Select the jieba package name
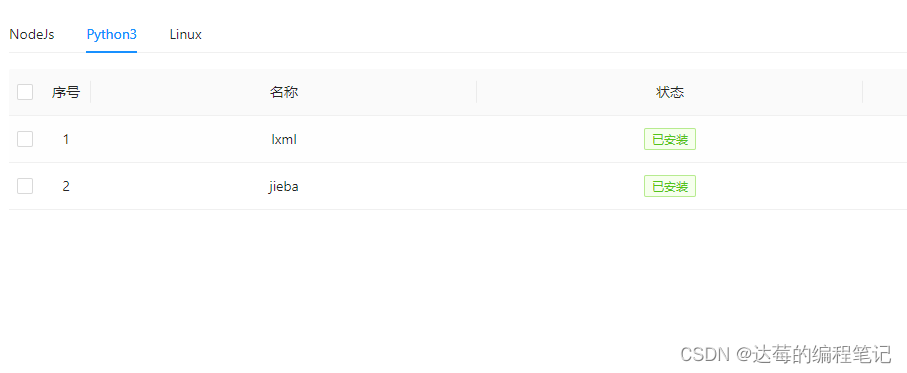 coord(284,186)
